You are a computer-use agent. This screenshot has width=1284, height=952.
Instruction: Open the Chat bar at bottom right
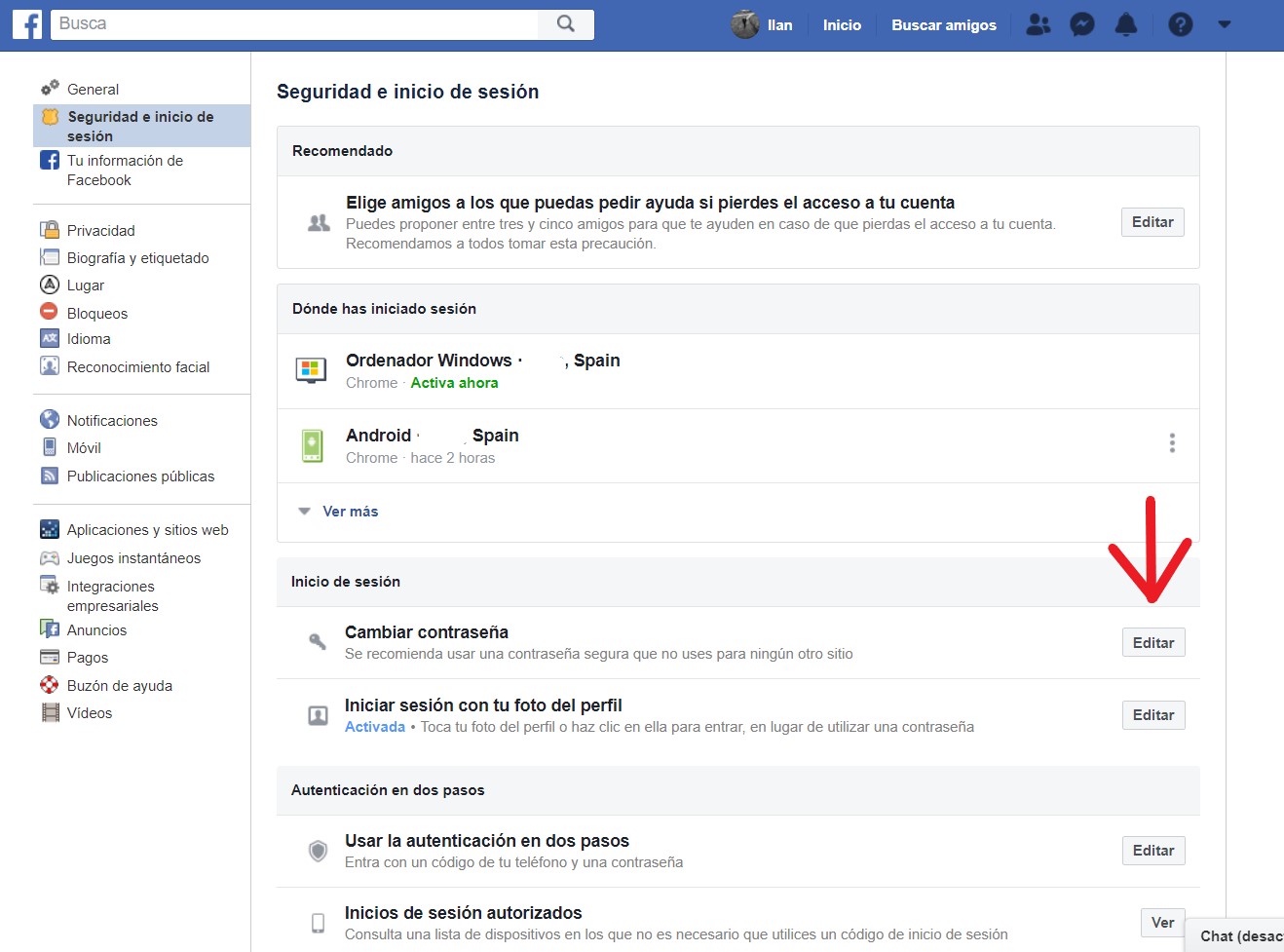click(x=1237, y=935)
